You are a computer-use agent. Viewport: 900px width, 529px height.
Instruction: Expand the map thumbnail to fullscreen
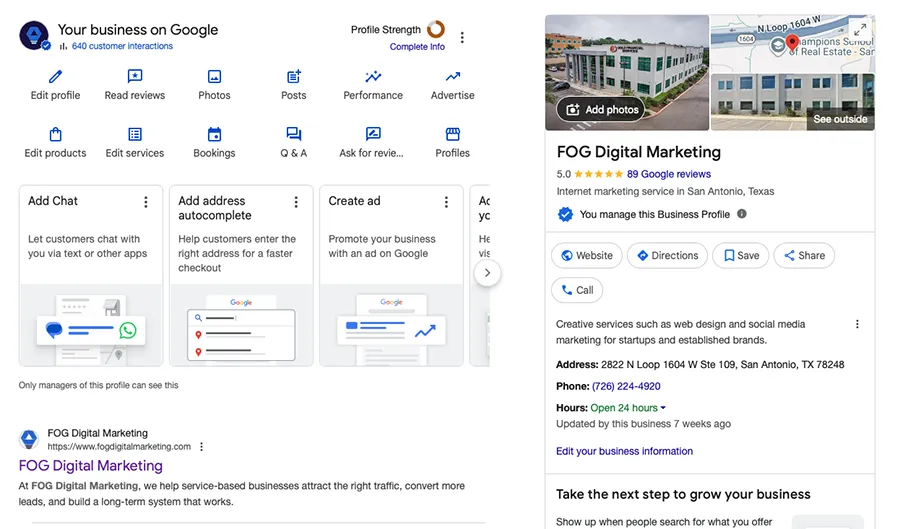859,30
